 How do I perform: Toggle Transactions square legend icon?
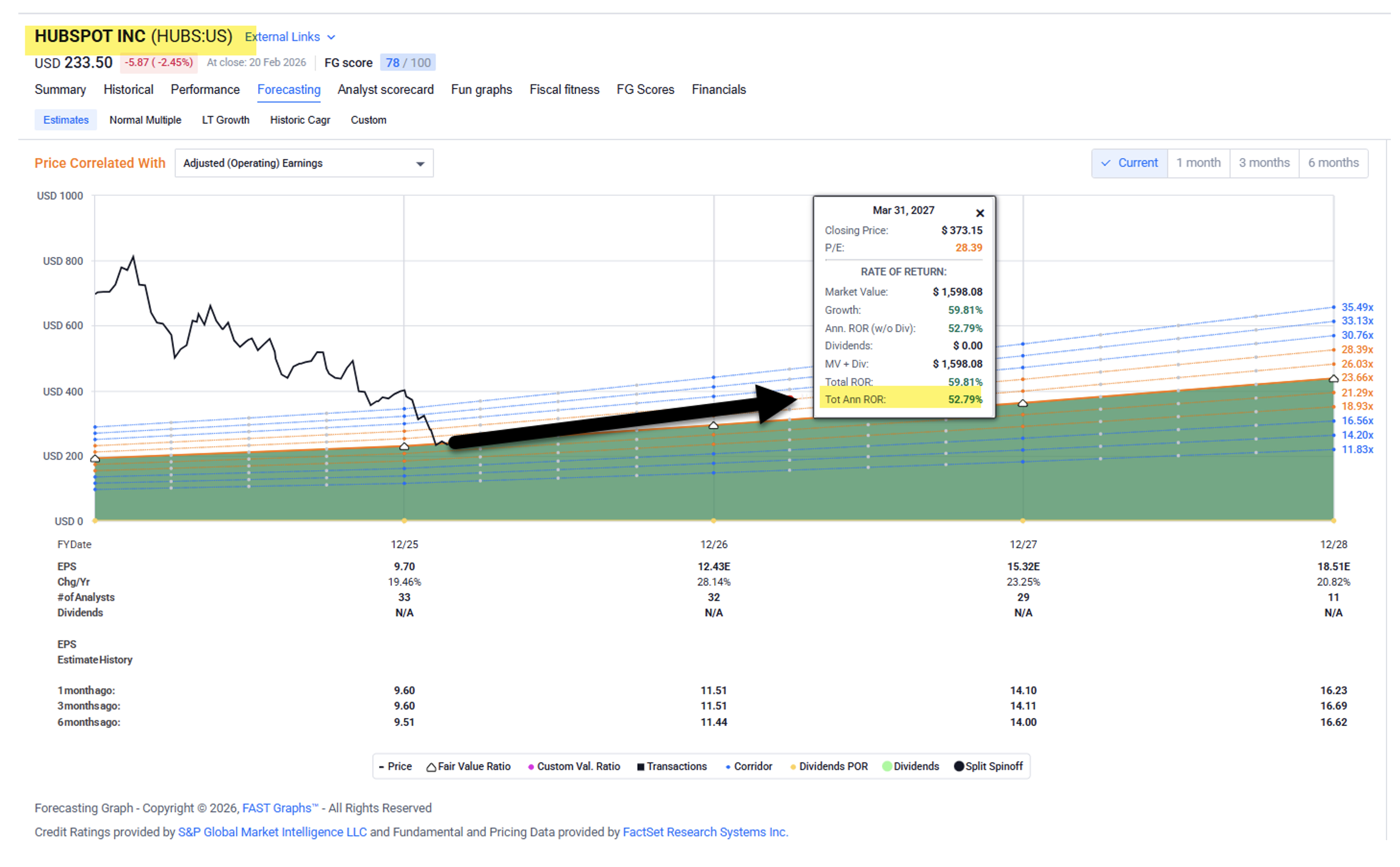pyautogui.click(x=640, y=767)
